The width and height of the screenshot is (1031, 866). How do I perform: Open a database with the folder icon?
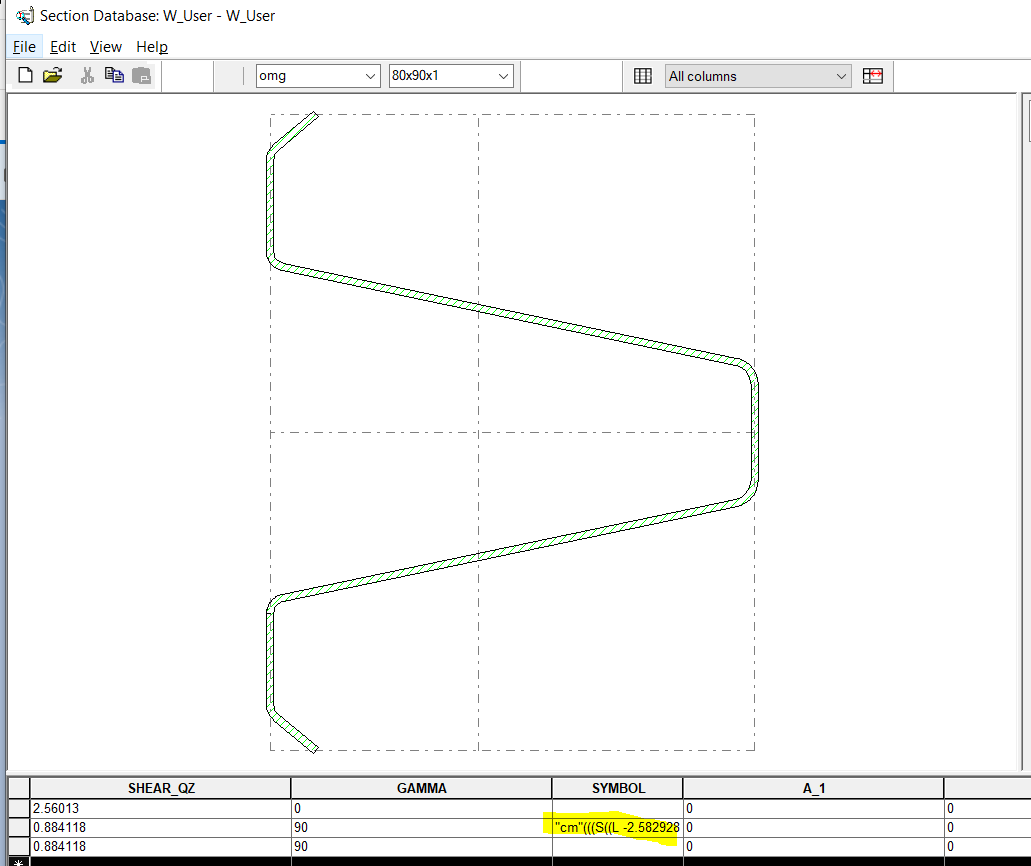pyautogui.click(x=53, y=76)
